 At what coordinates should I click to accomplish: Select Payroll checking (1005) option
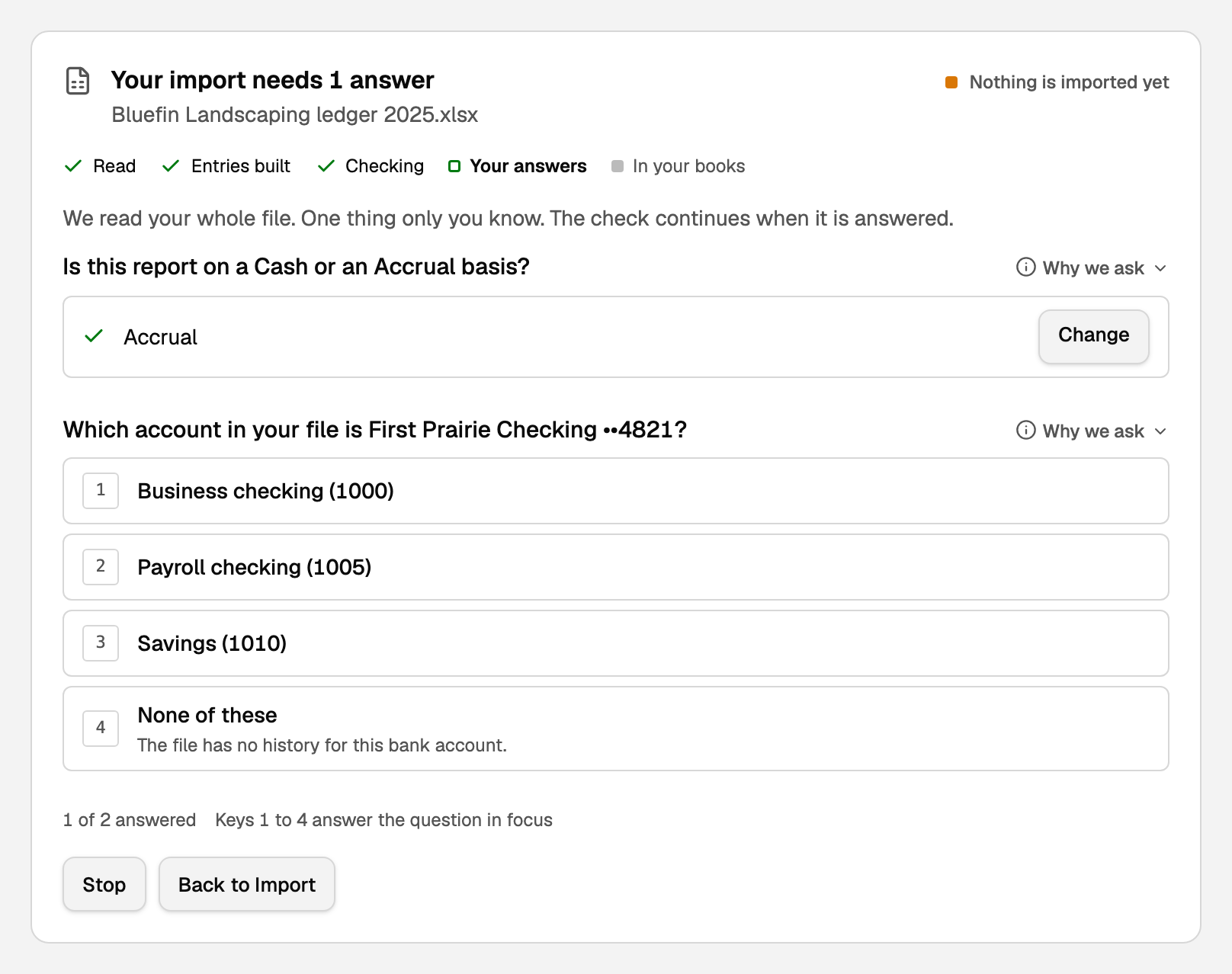pos(616,567)
